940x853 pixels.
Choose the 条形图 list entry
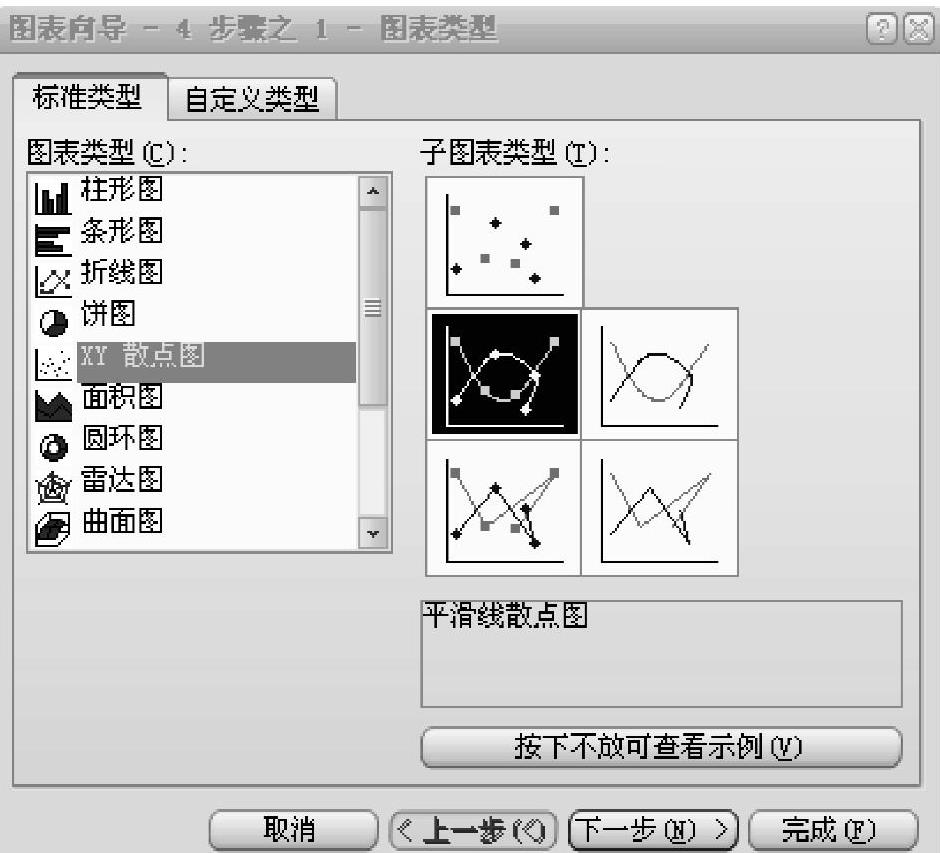point(122,231)
